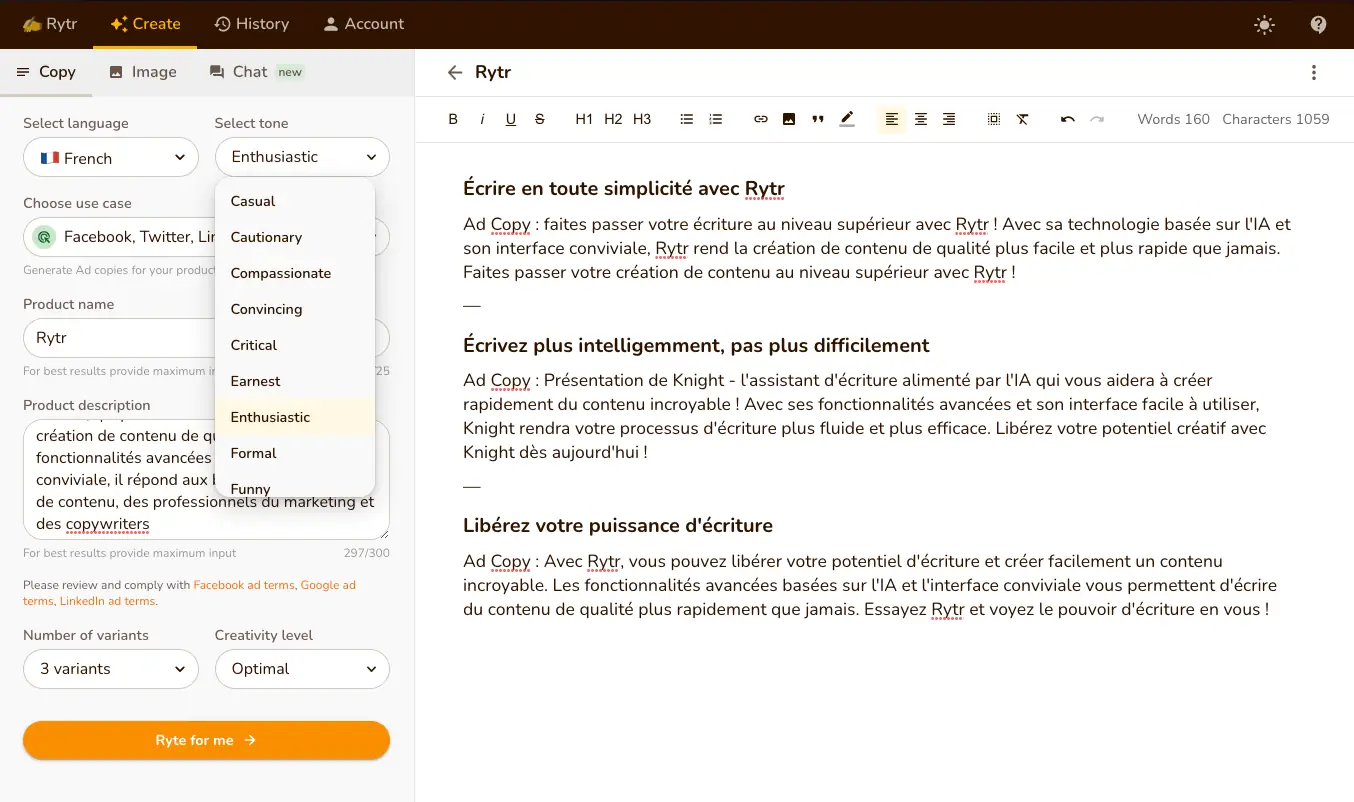Set heading level H1
The image size is (1354, 802).
(x=584, y=119)
